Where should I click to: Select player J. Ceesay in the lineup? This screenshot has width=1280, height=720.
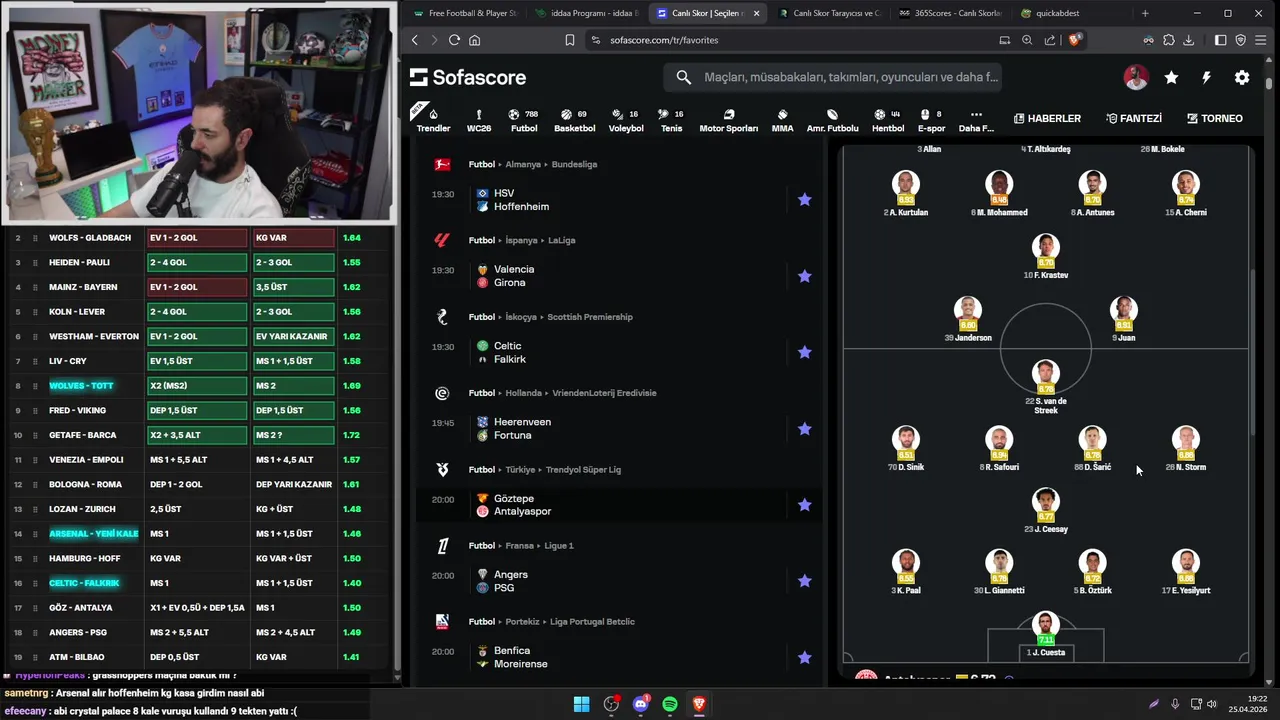[1045, 510]
